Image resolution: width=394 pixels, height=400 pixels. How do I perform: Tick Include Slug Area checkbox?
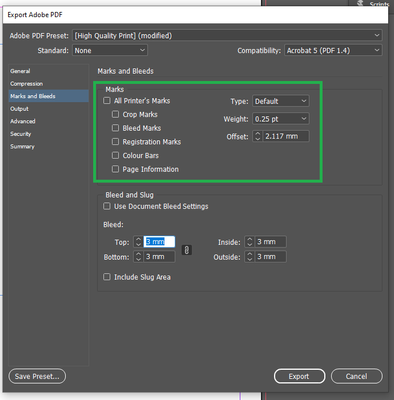click(x=107, y=277)
